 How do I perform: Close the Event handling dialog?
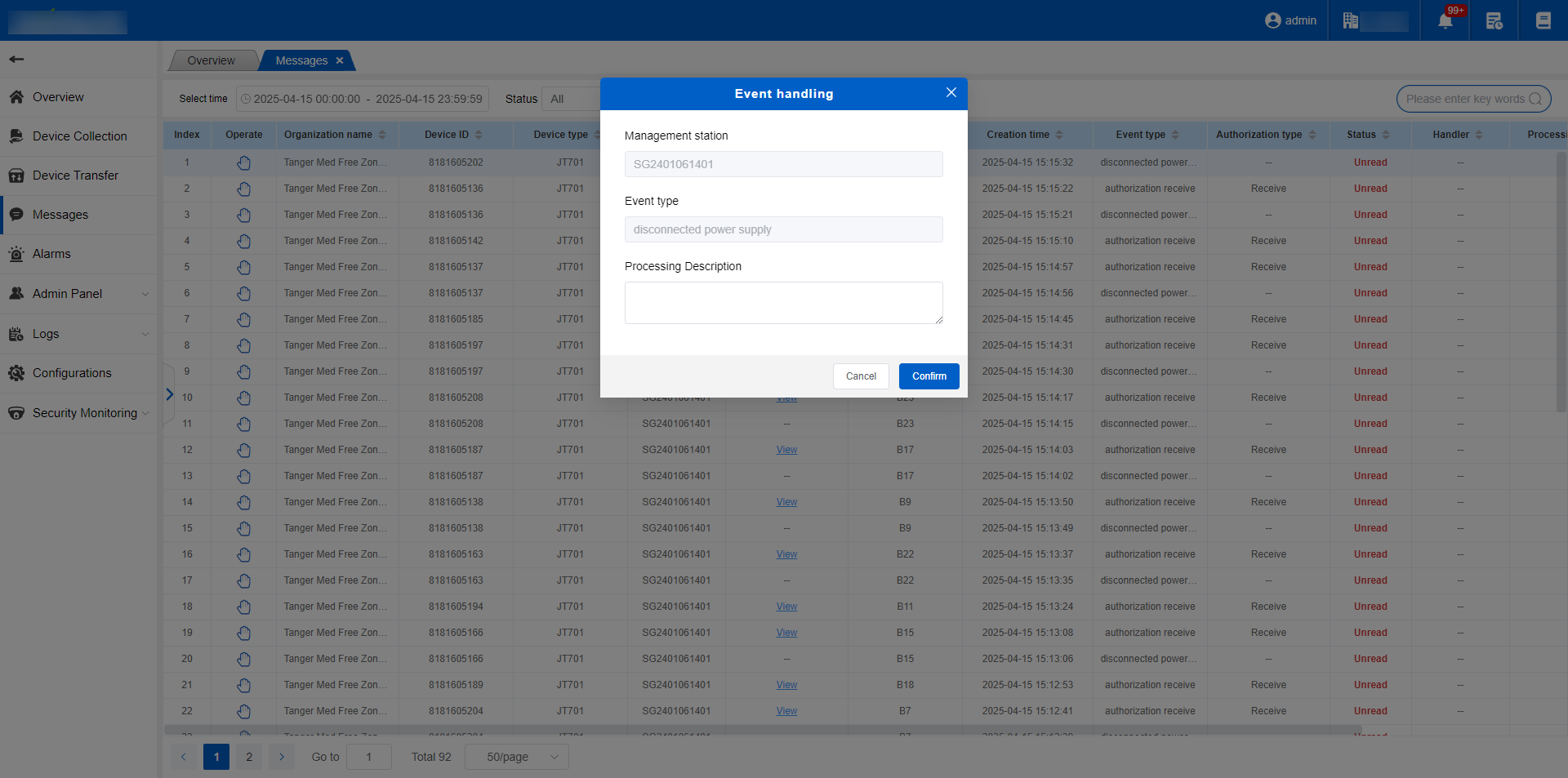pyautogui.click(x=951, y=93)
